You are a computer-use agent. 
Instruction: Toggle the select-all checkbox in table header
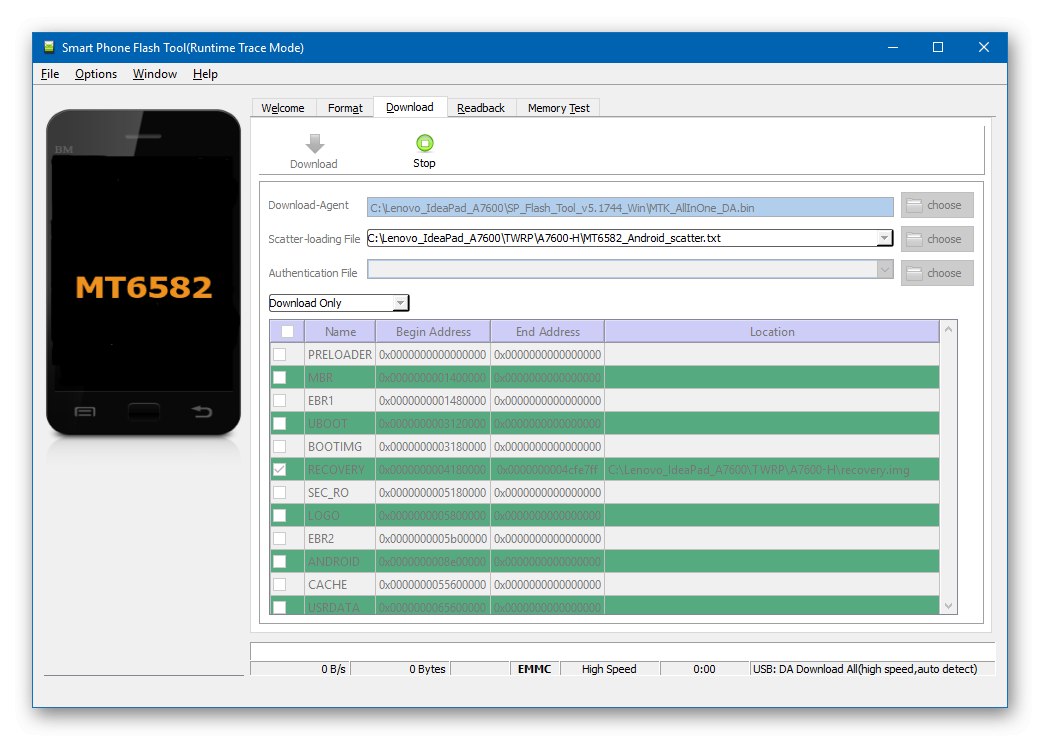pos(287,331)
